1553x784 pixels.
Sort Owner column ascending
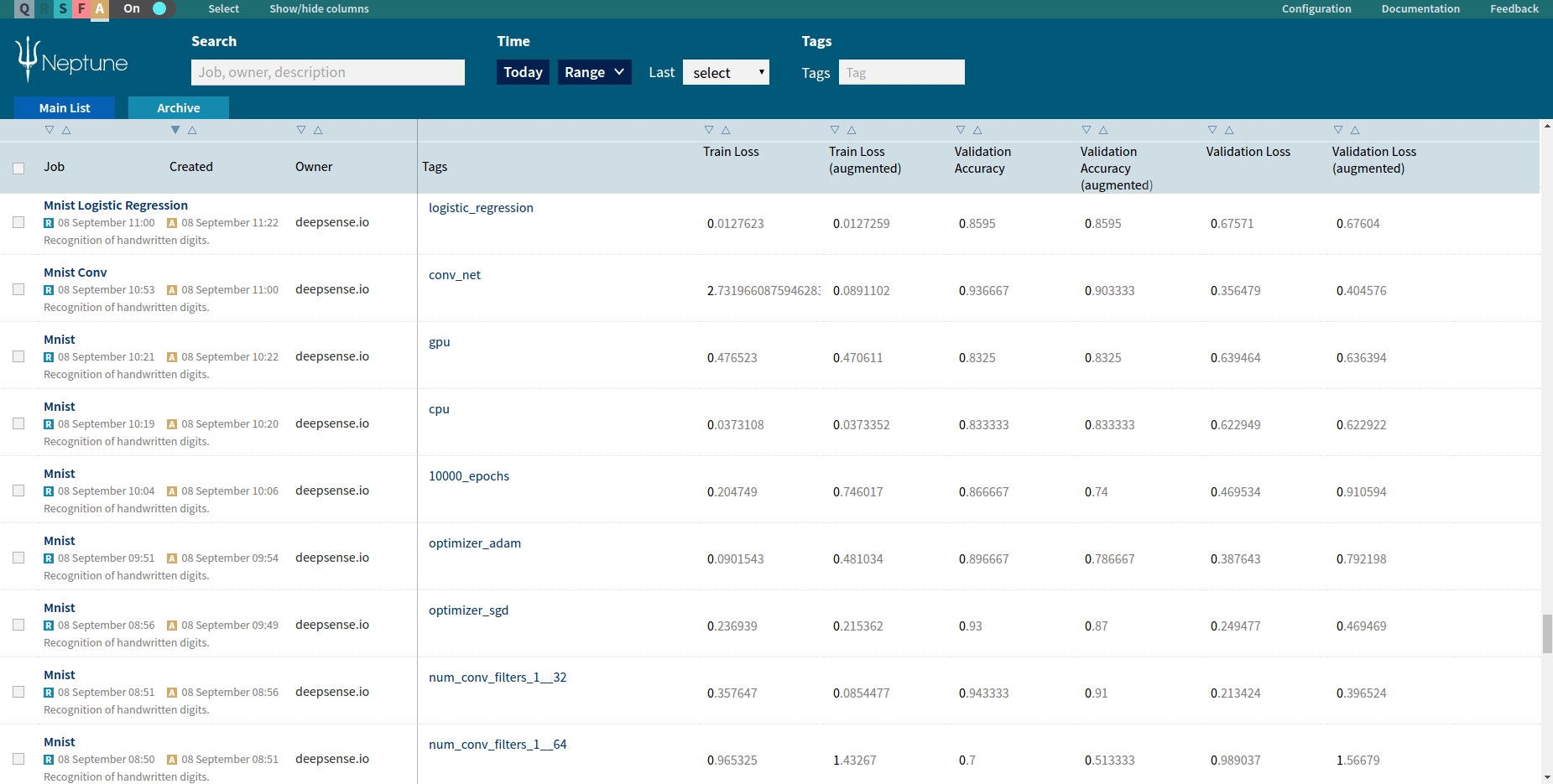point(318,130)
